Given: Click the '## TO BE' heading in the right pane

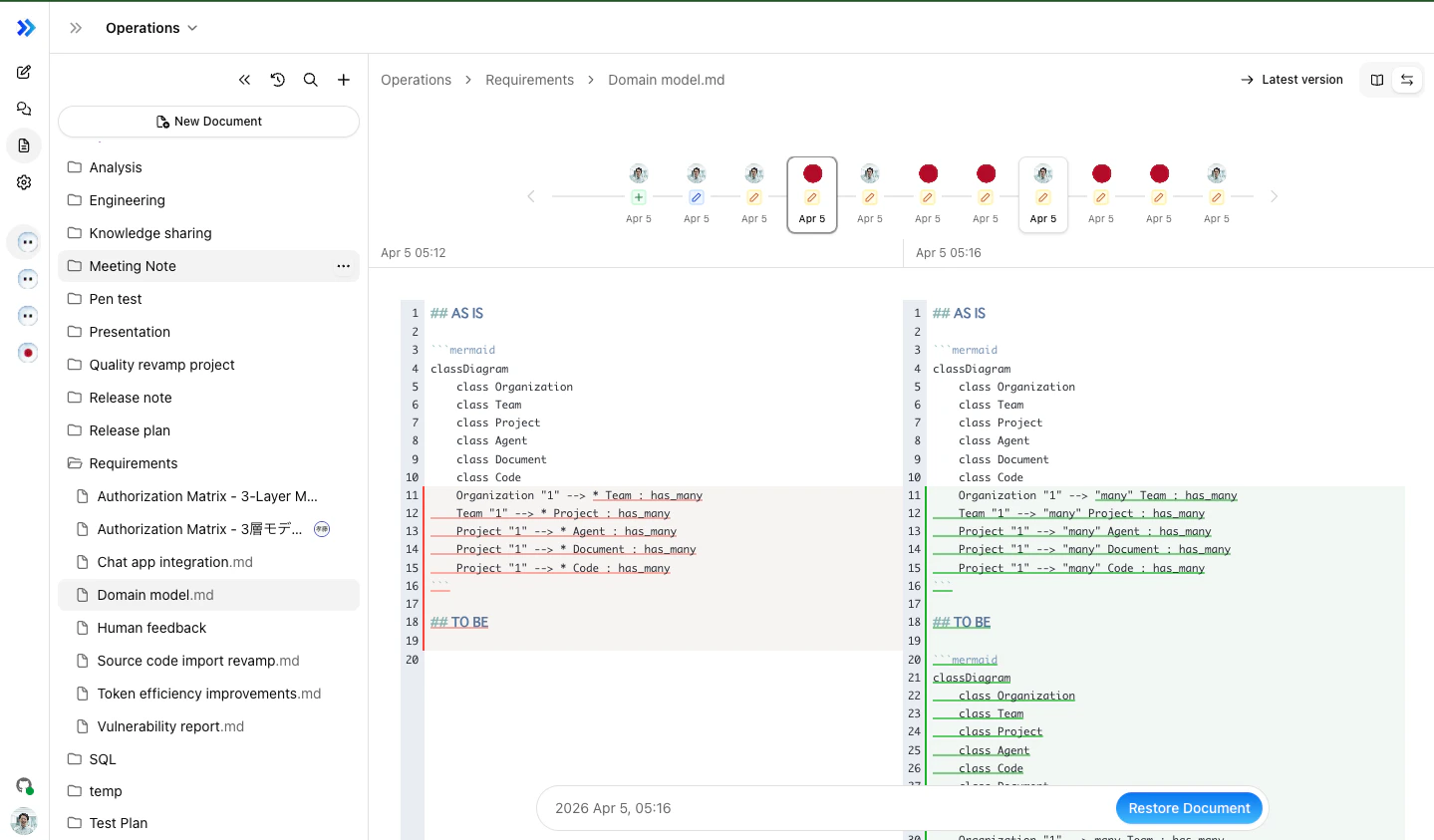Looking at the screenshot, I should pyautogui.click(x=962, y=622).
